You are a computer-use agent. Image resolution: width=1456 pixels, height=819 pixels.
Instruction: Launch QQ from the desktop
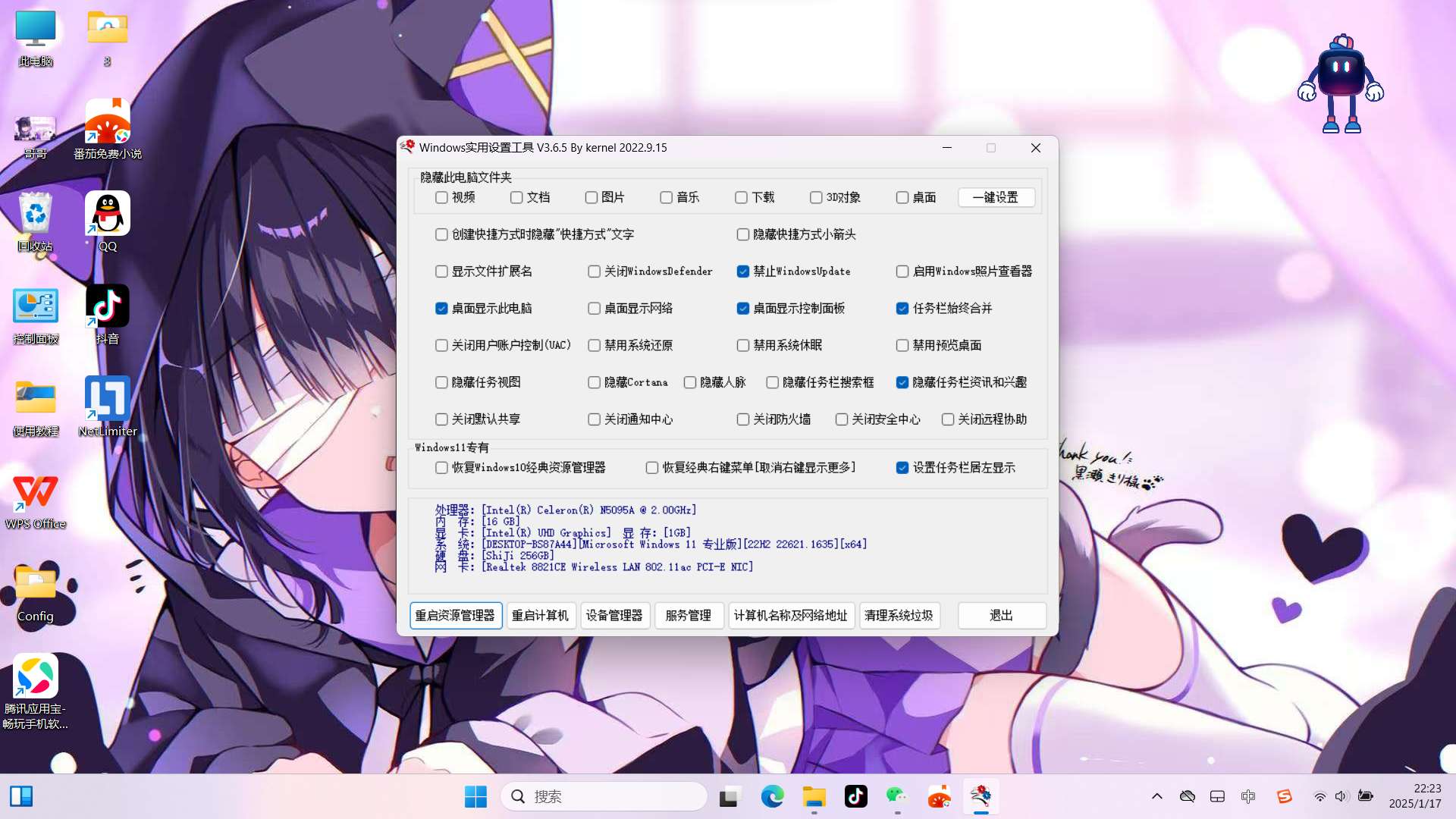coord(107,221)
